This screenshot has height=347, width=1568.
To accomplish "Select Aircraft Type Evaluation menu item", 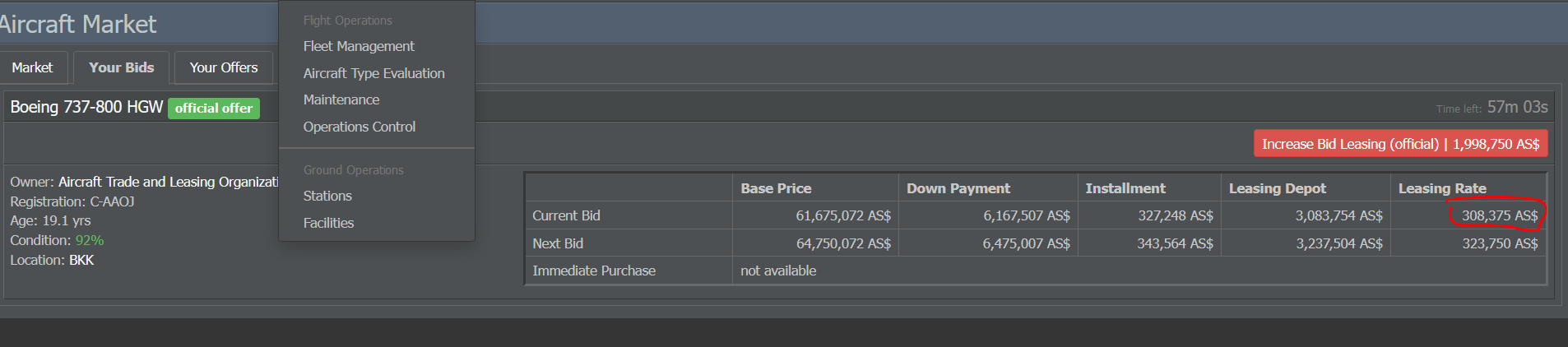I will pos(373,73).
